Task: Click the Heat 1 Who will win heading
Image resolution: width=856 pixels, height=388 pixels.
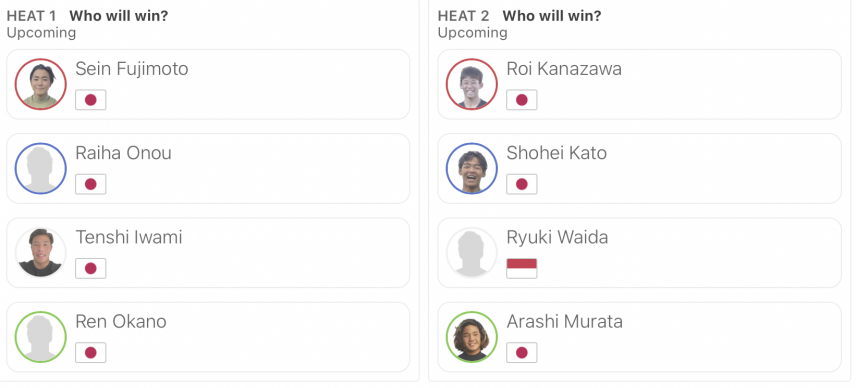Action: 87,16
